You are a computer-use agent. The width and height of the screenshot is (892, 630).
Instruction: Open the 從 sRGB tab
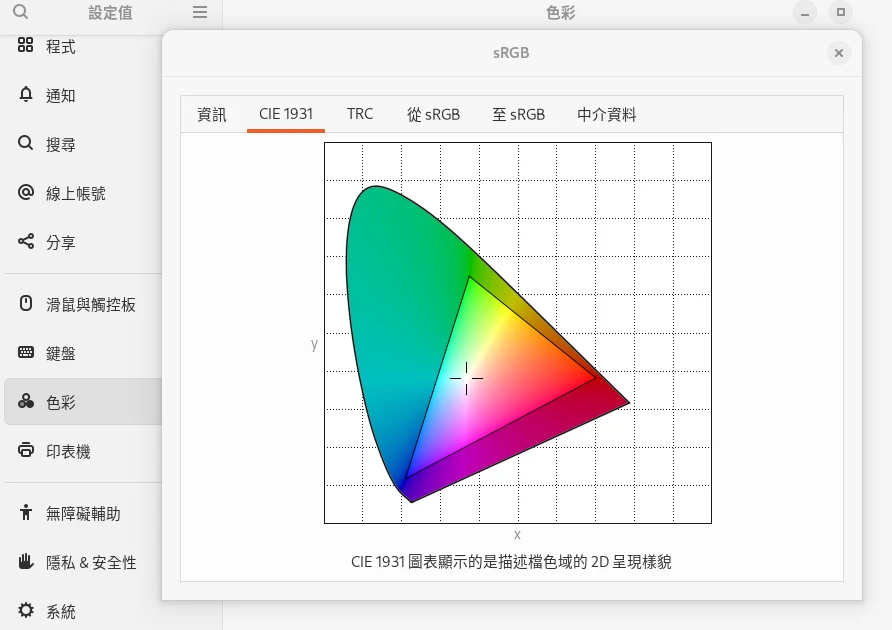click(433, 114)
